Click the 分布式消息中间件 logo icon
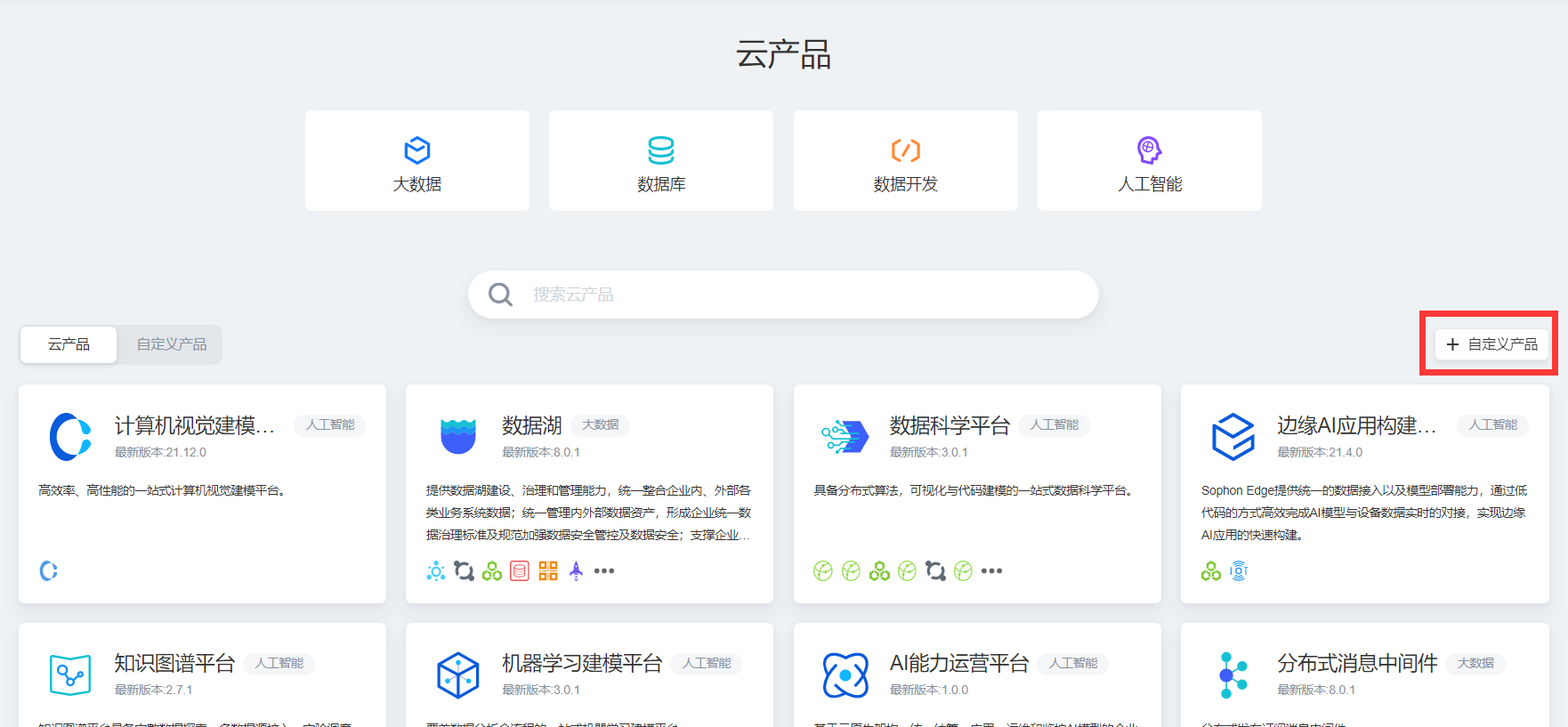Screen dimensions: 1568x727 tap(1233, 675)
